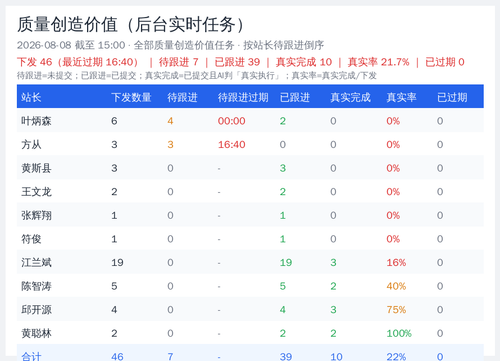
Task: Click the total real rate 22%
Action: [396, 357]
